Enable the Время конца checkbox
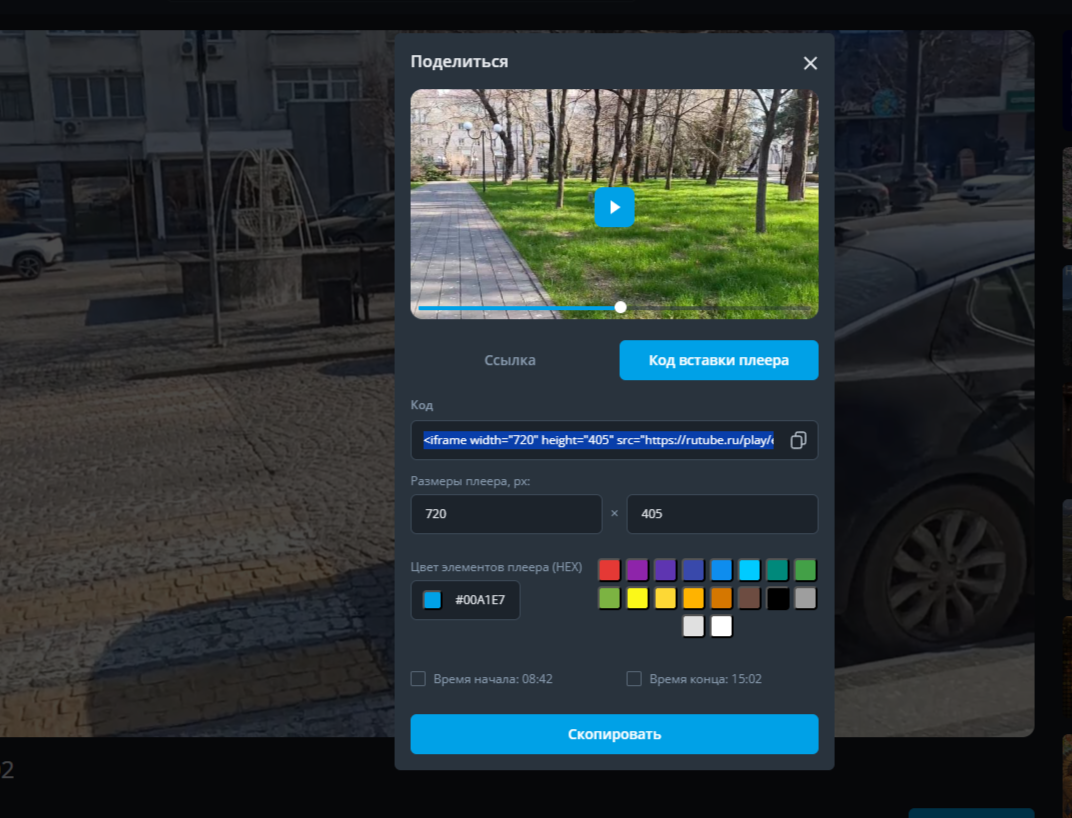The width and height of the screenshot is (1072, 818). point(634,679)
